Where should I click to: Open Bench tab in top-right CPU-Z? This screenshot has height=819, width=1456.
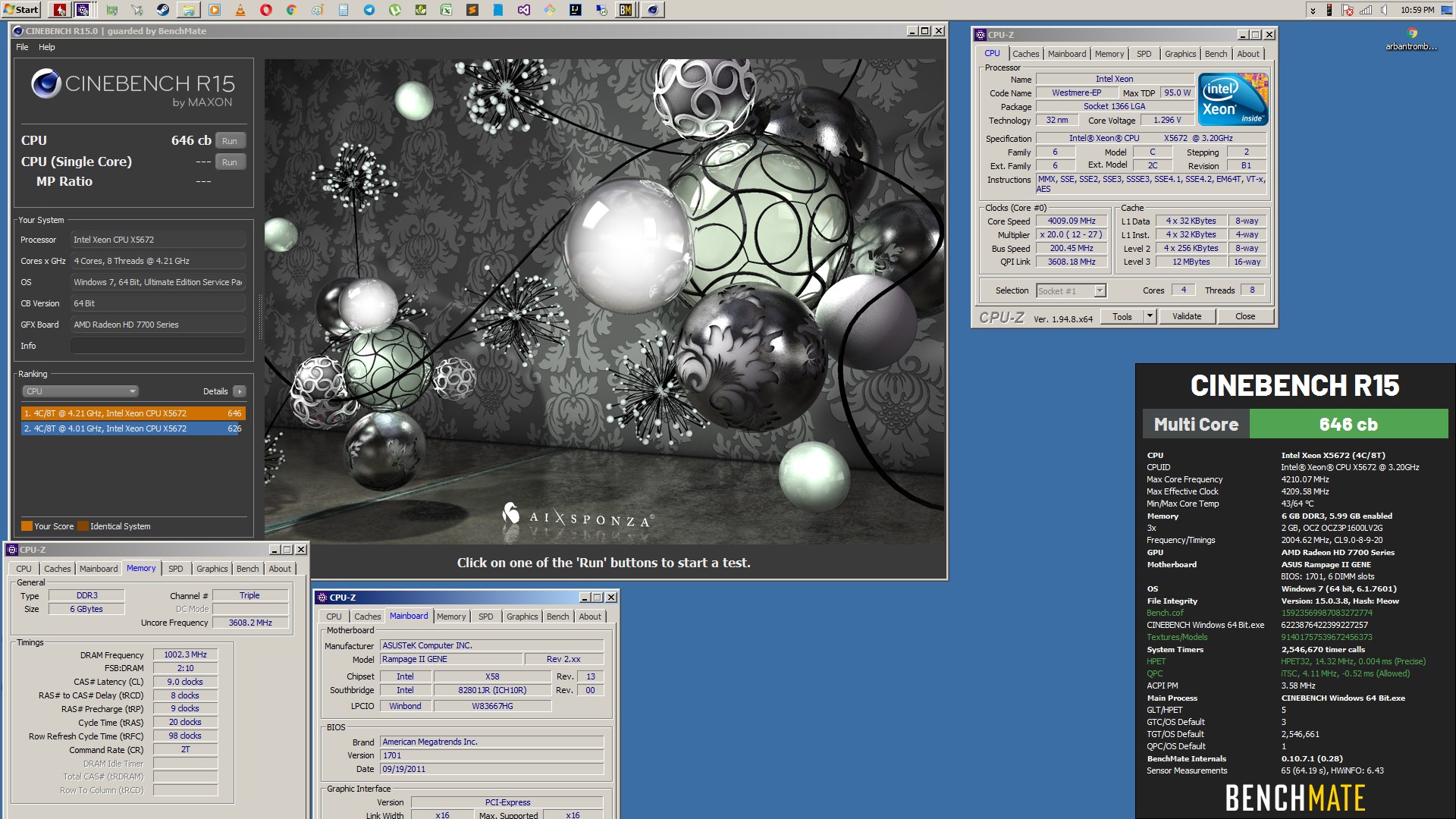click(x=1216, y=54)
